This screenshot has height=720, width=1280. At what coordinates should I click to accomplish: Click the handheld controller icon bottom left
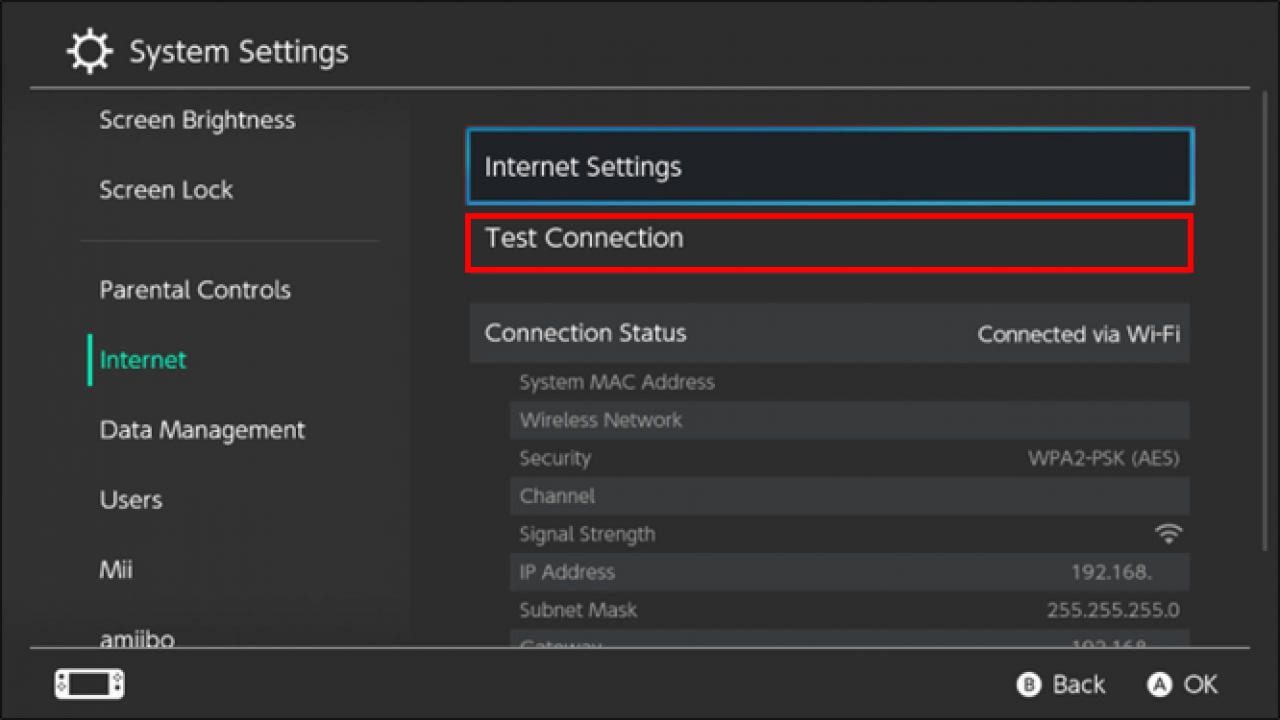(x=88, y=684)
